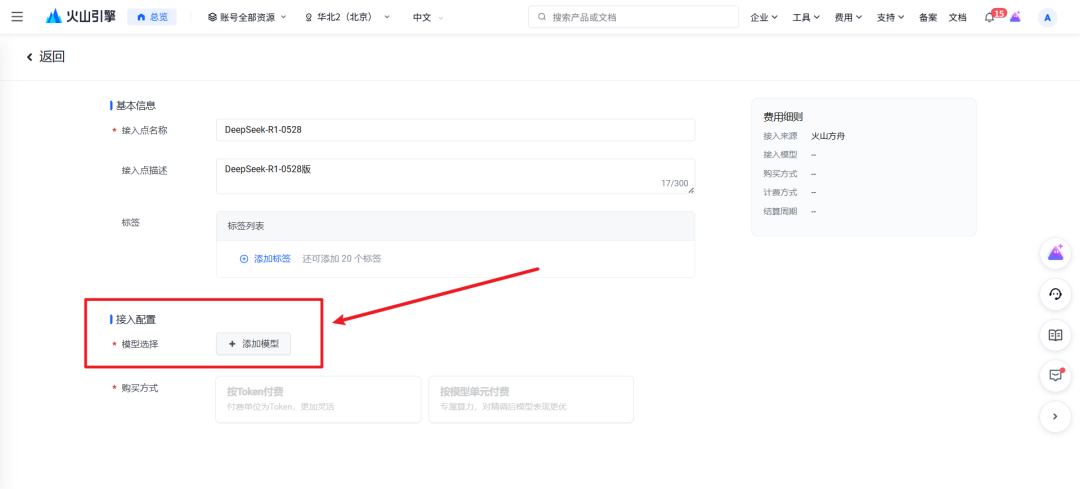Image resolution: width=1080 pixels, height=489 pixels.
Task: Click the 计费方式 label
Action: pos(780,192)
